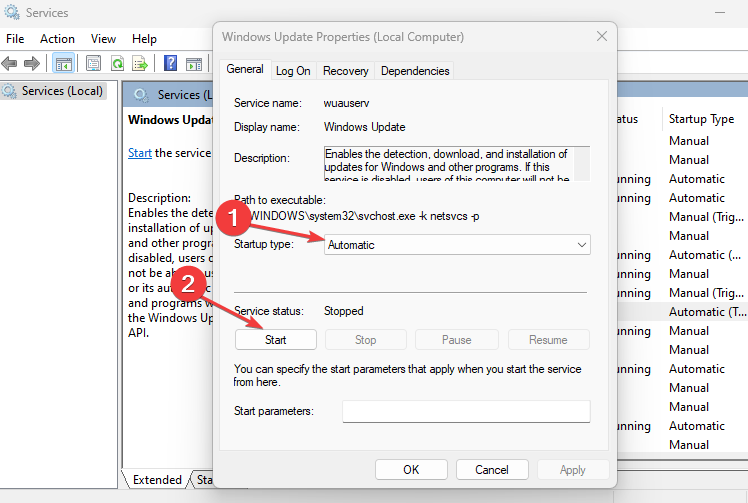Image resolution: width=748 pixels, height=503 pixels.
Task: Click the Description box scrollbar
Action: tap(582, 164)
